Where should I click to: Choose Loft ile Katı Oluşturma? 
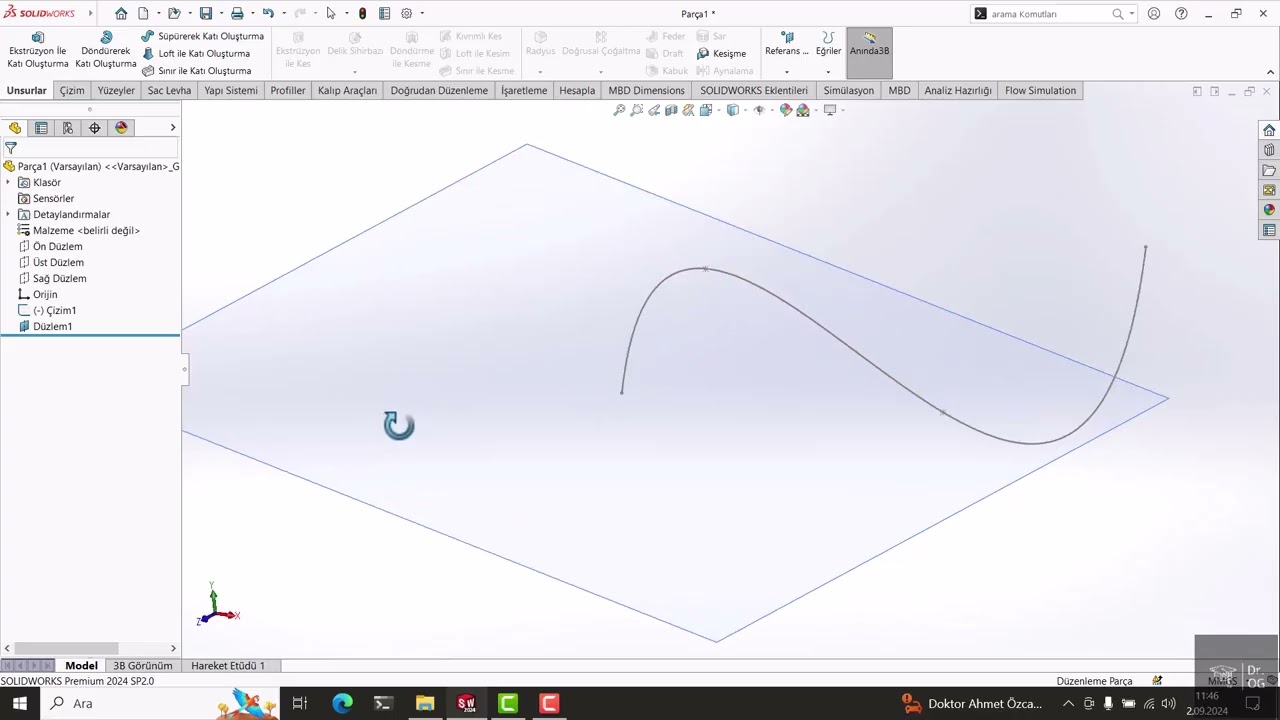(x=197, y=53)
